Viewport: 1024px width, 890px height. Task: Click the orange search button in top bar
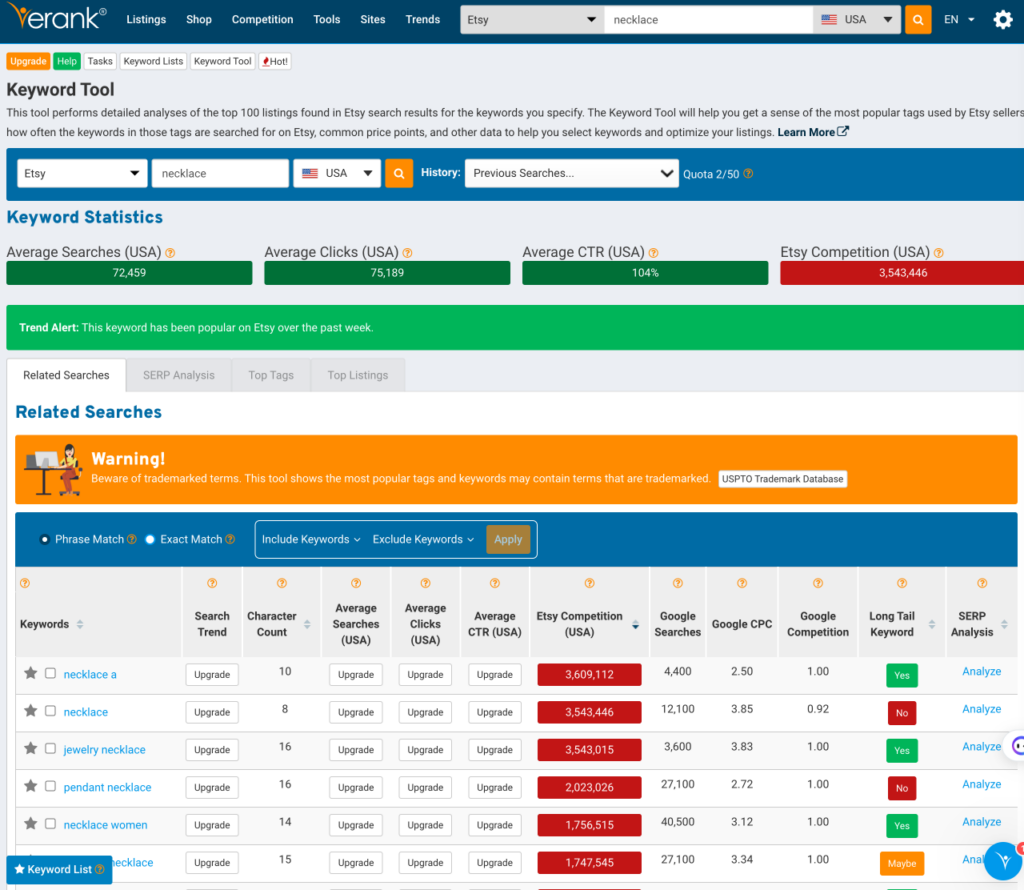tap(917, 20)
